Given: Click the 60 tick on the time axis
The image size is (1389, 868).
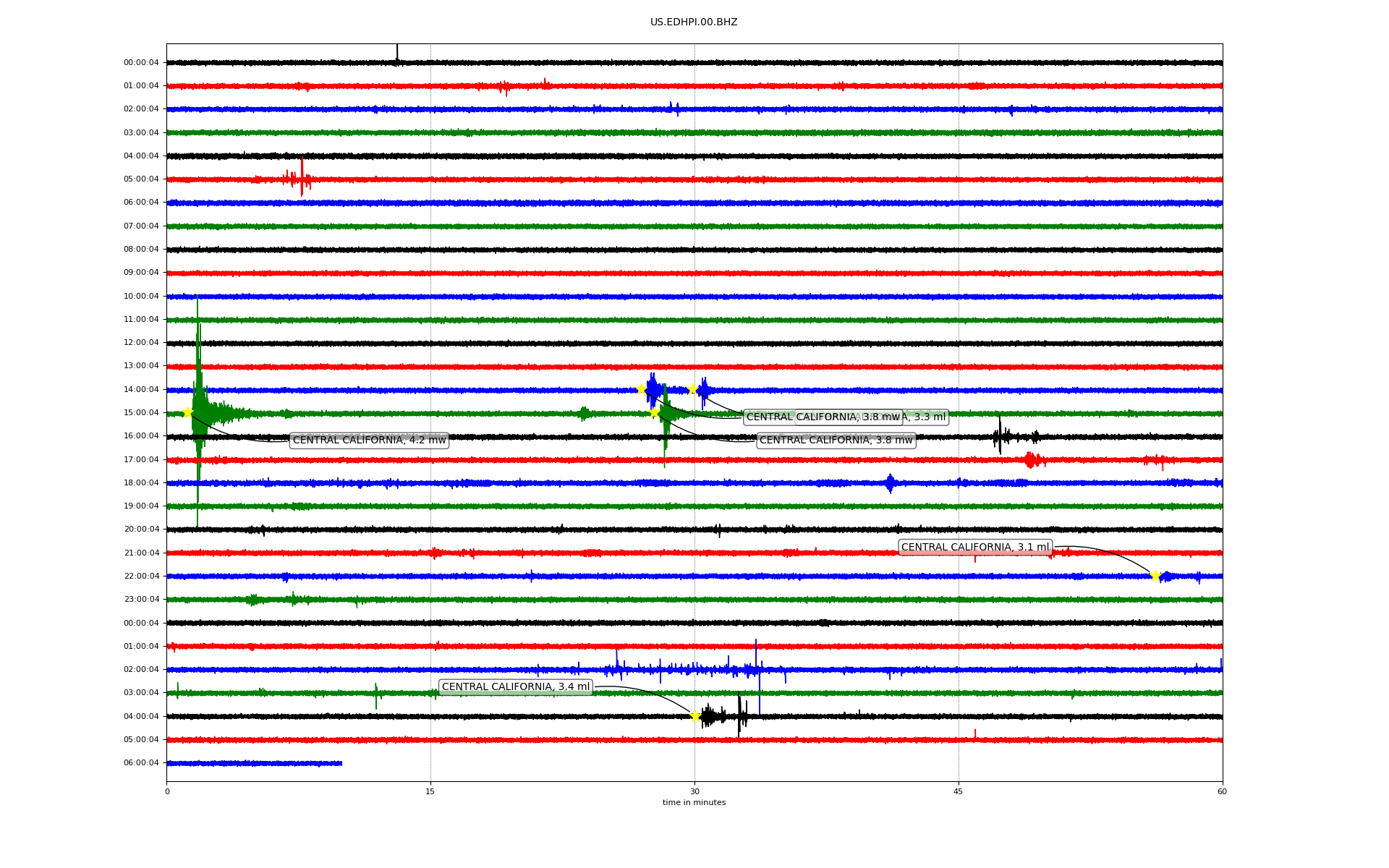Looking at the screenshot, I should click(x=1222, y=791).
